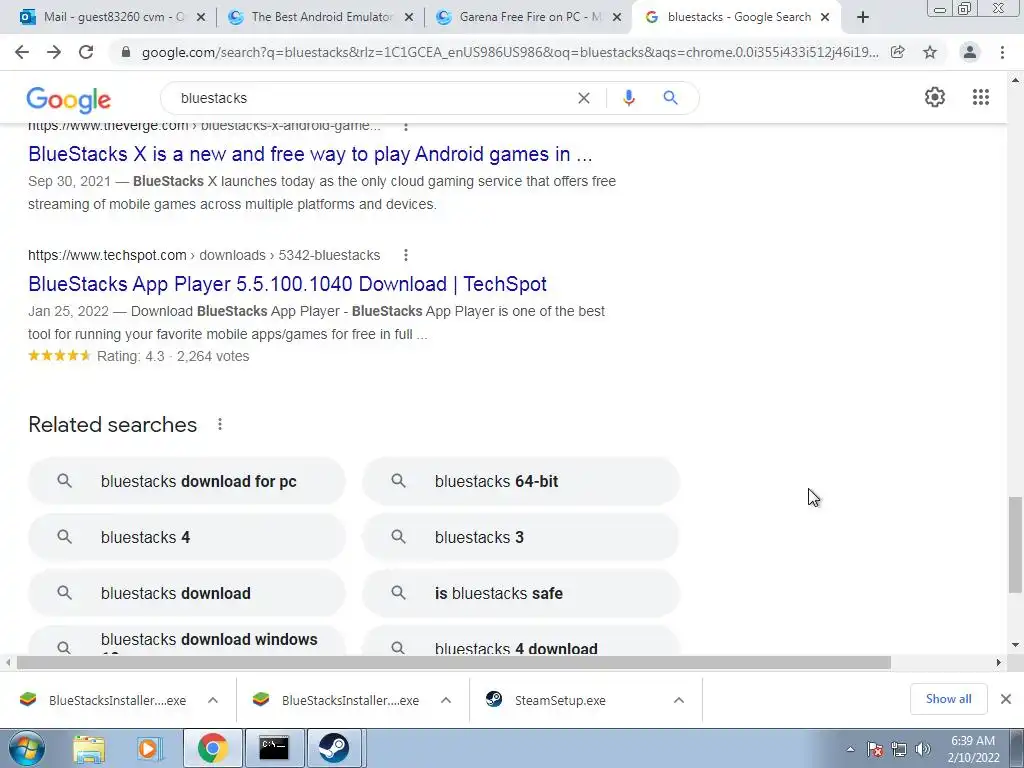1024x768 pixels.
Task: Open the Google apps grid
Action: point(980,97)
